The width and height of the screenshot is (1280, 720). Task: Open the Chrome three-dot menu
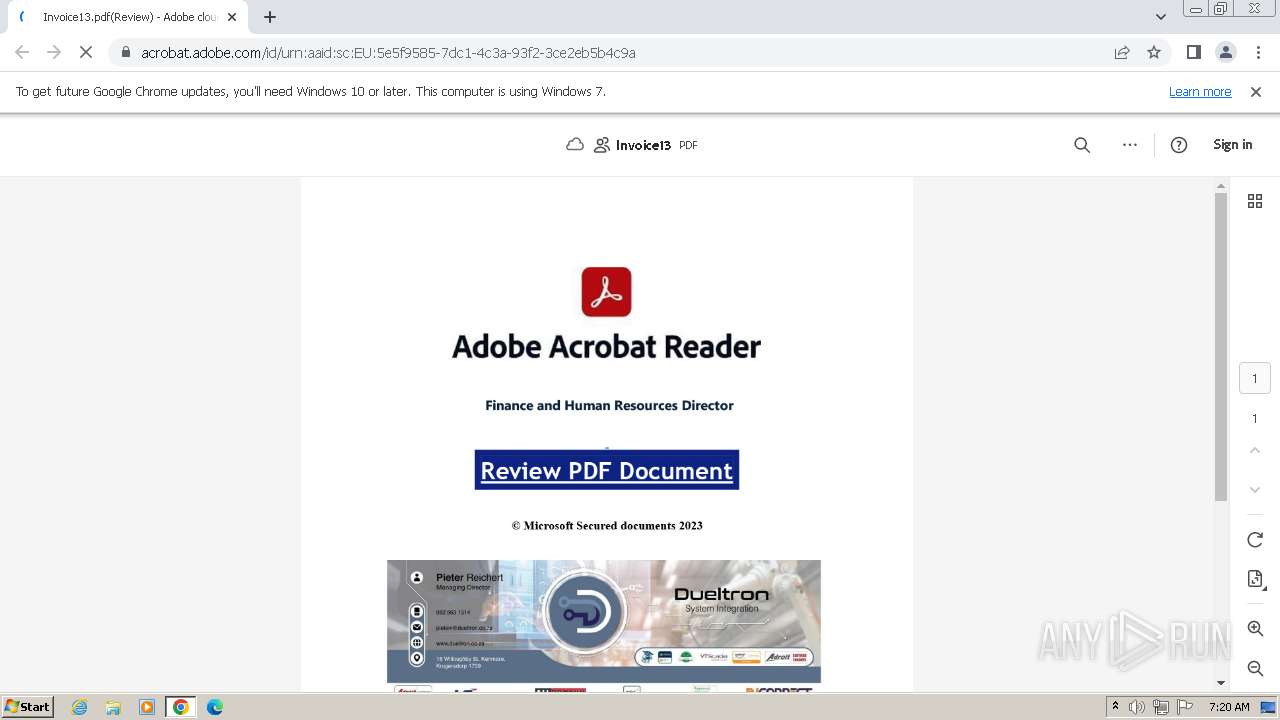coord(1257,53)
